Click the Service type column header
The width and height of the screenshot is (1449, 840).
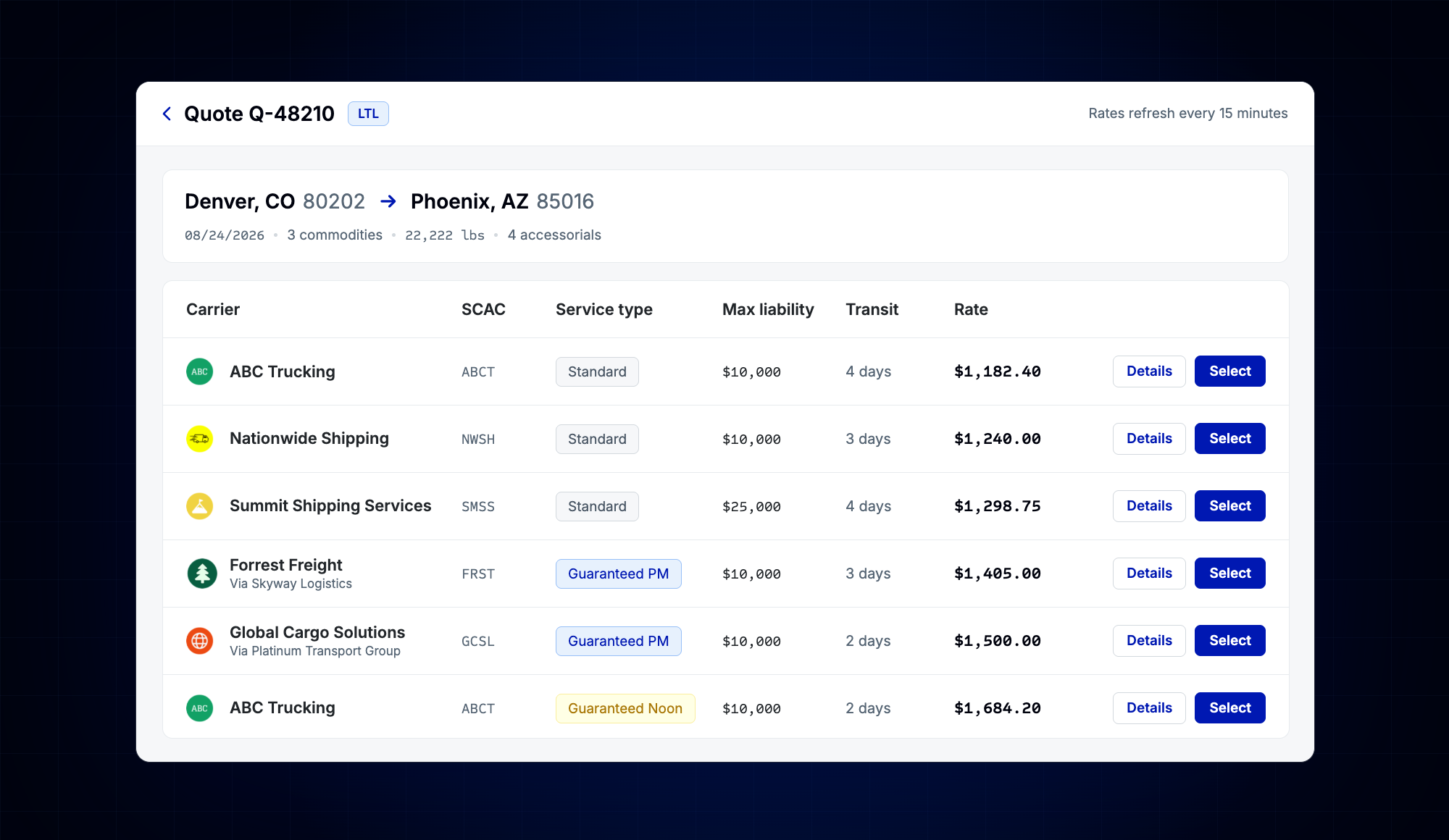pos(604,309)
